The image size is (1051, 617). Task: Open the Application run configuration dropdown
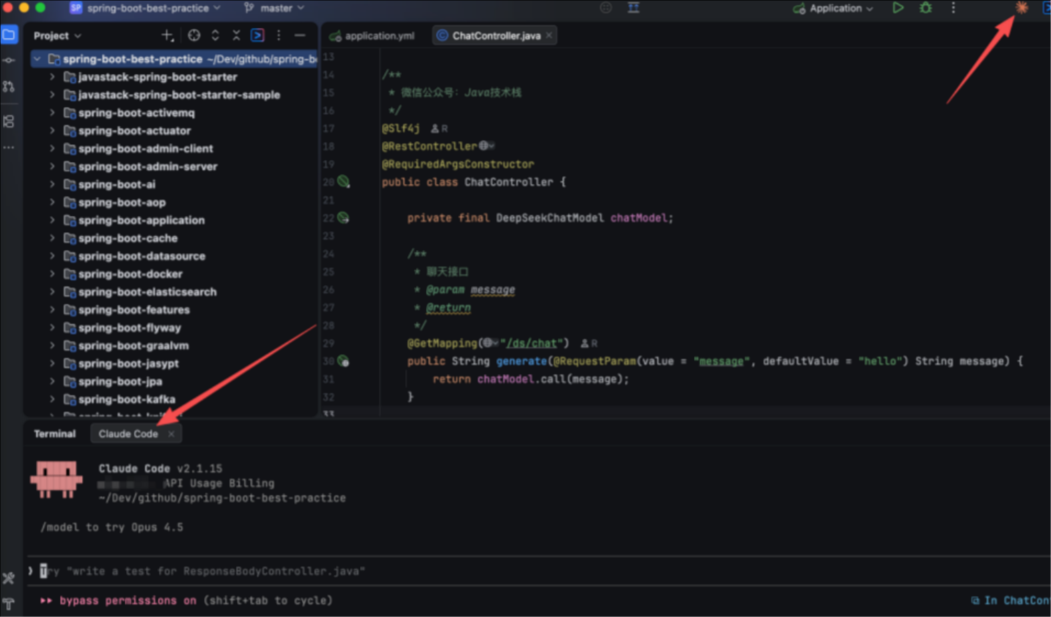[x=833, y=8]
